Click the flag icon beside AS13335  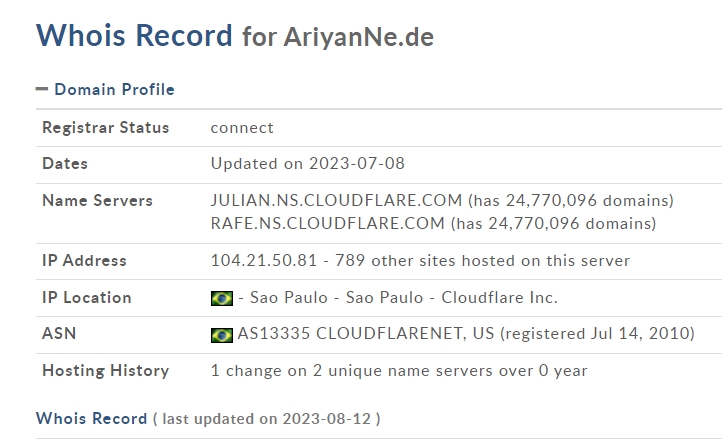pyautogui.click(x=221, y=334)
